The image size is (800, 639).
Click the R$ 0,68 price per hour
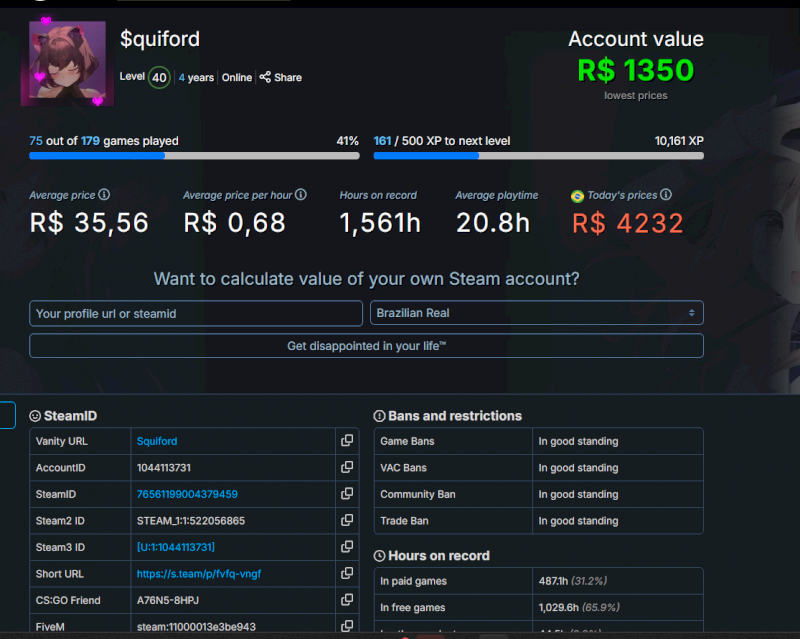coord(234,223)
